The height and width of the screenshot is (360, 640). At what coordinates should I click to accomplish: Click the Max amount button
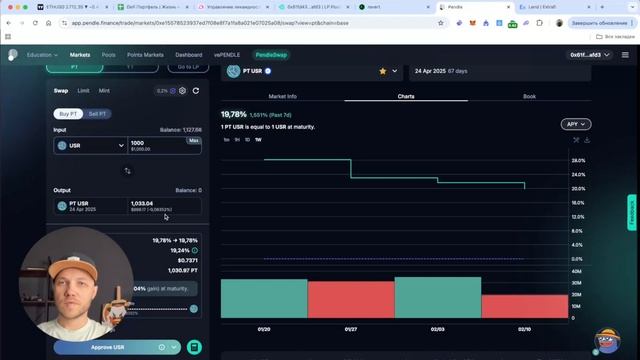(193, 140)
